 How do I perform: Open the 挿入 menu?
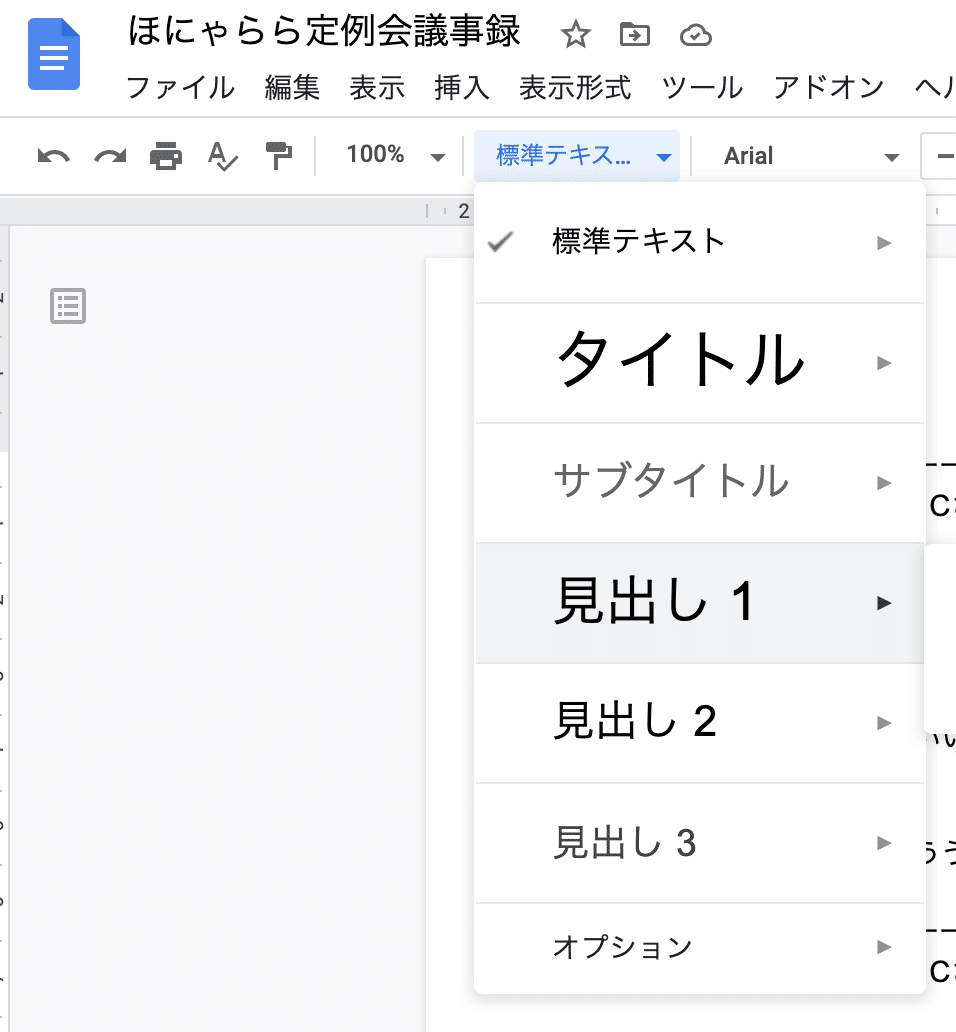pyautogui.click(x=460, y=88)
